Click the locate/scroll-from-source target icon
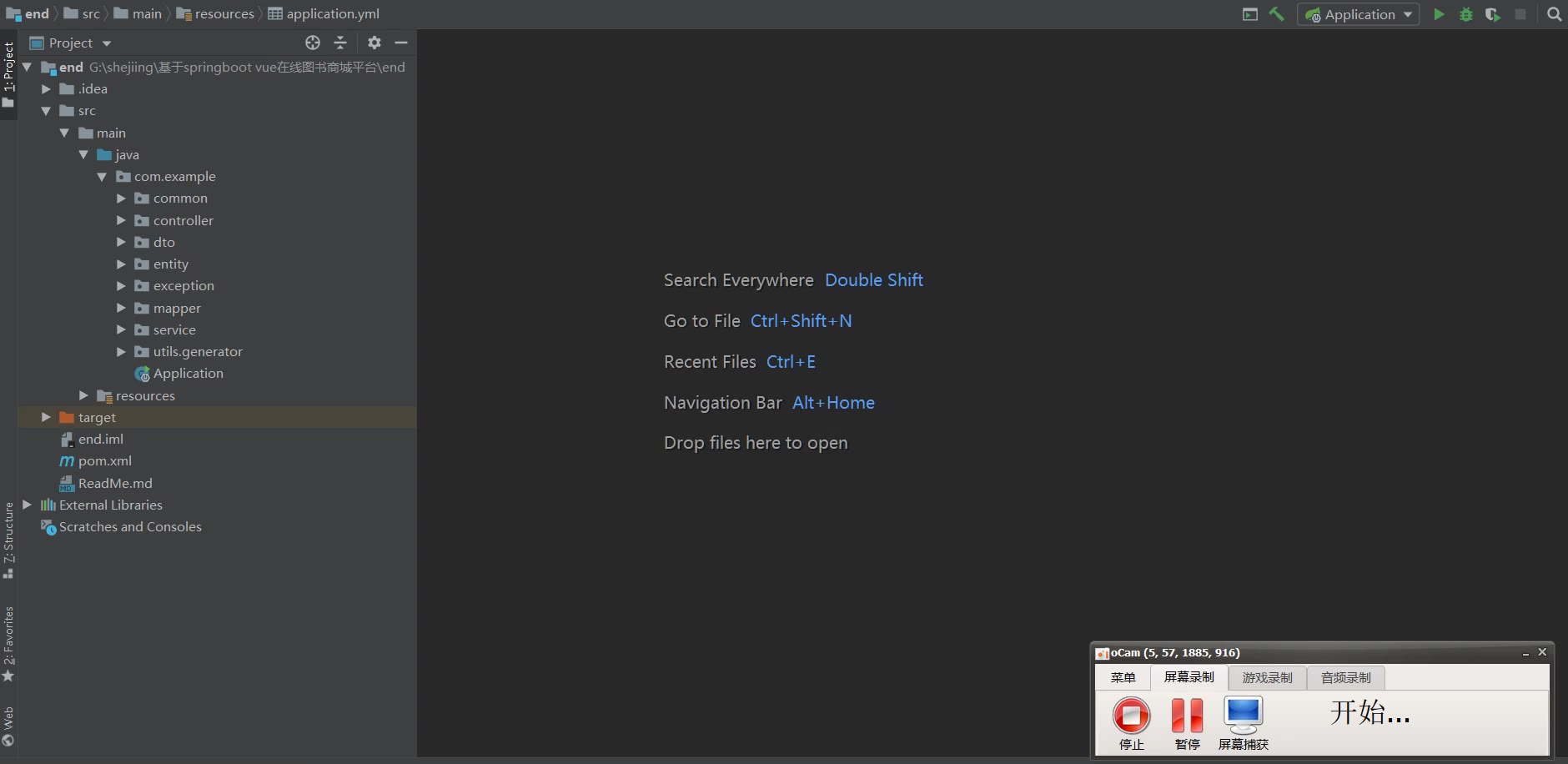1568x764 pixels. tap(313, 43)
